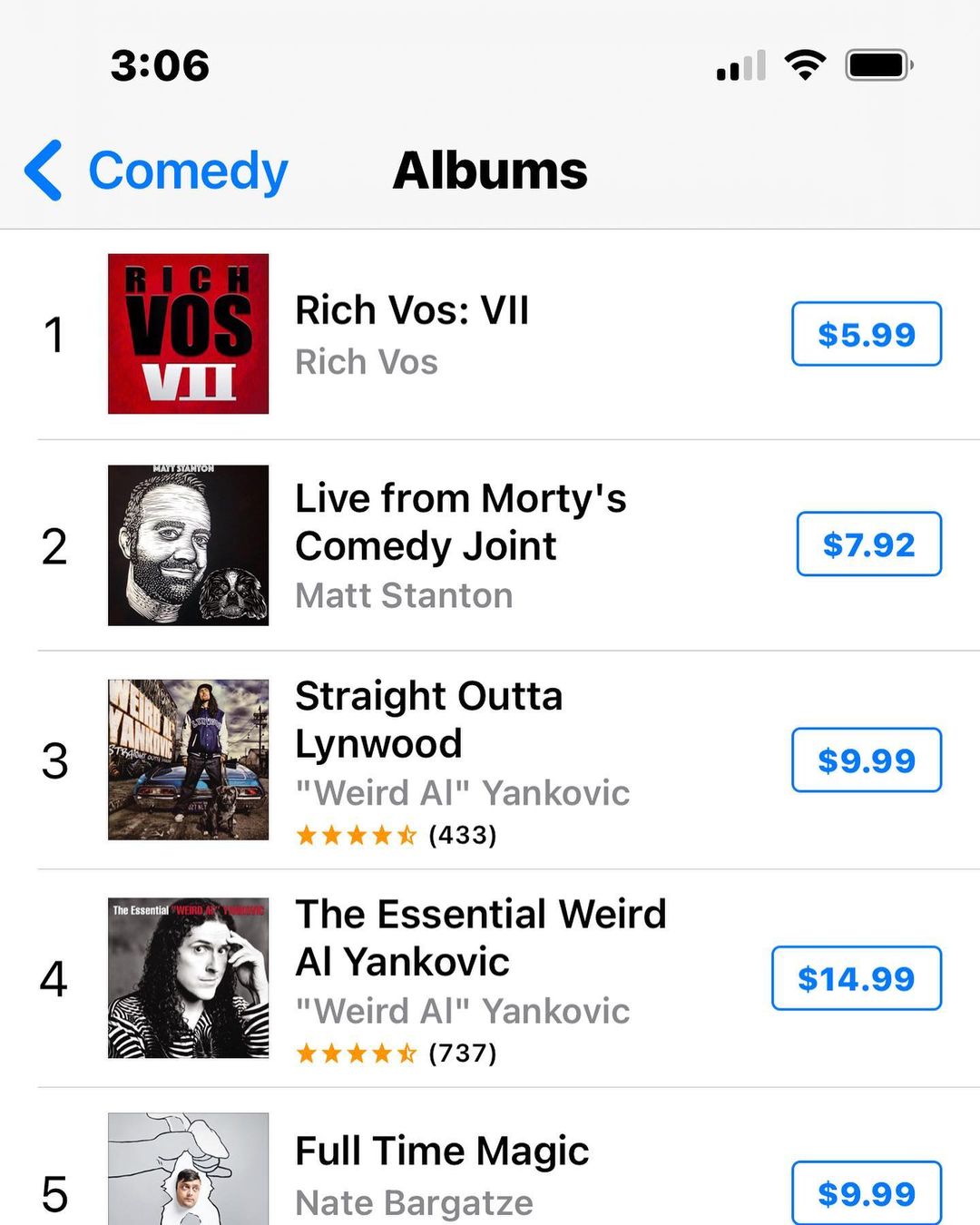
Task: Open Straight Outta Lynwood album cover
Action: 188,759
